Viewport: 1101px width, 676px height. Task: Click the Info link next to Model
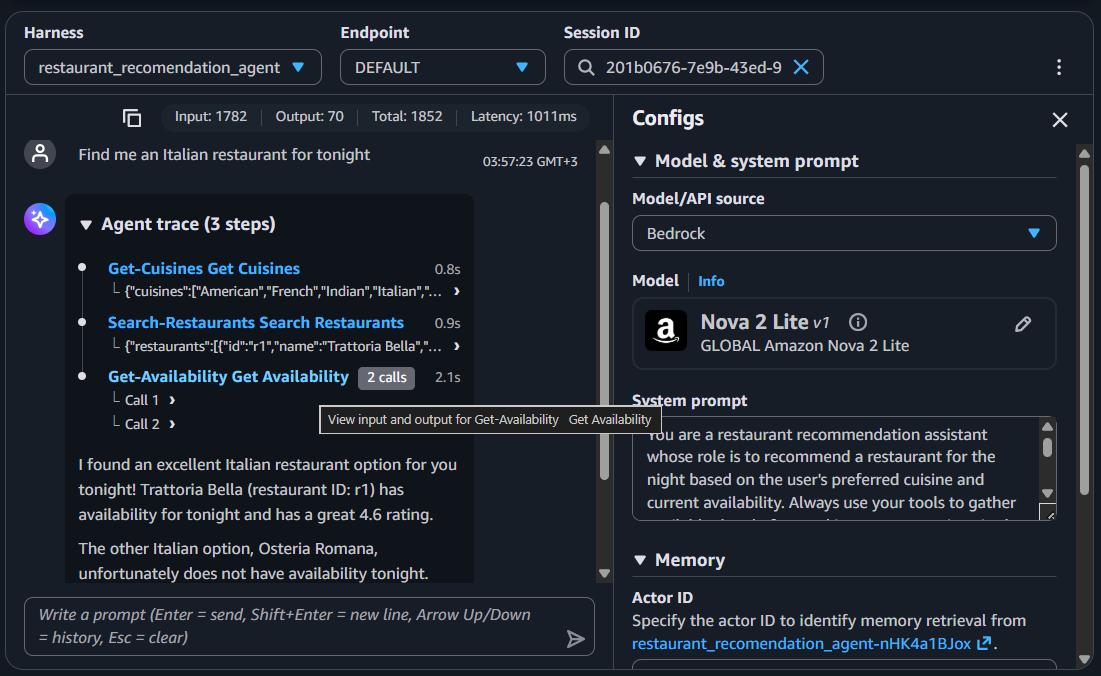[711, 281]
